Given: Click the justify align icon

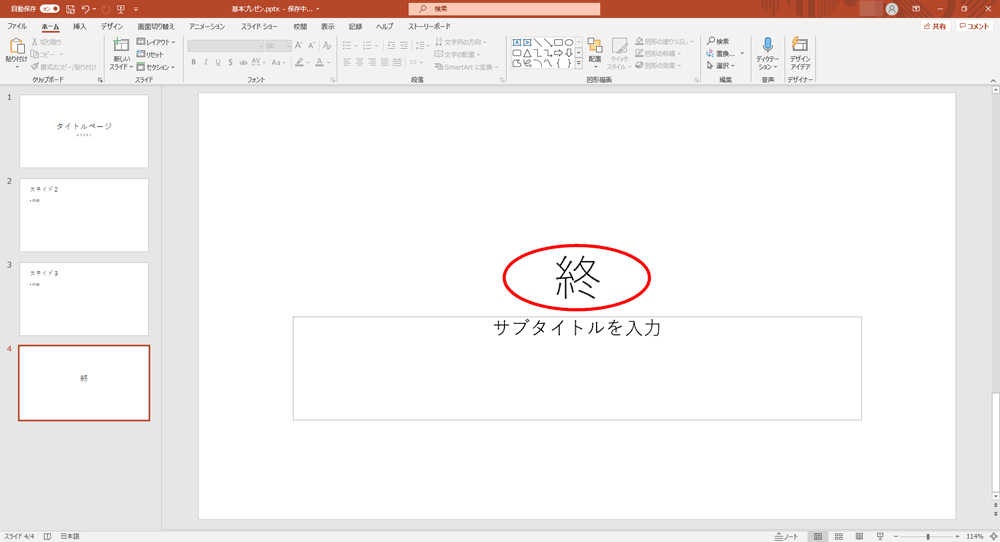Looking at the screenshot, I should point(385,62).
